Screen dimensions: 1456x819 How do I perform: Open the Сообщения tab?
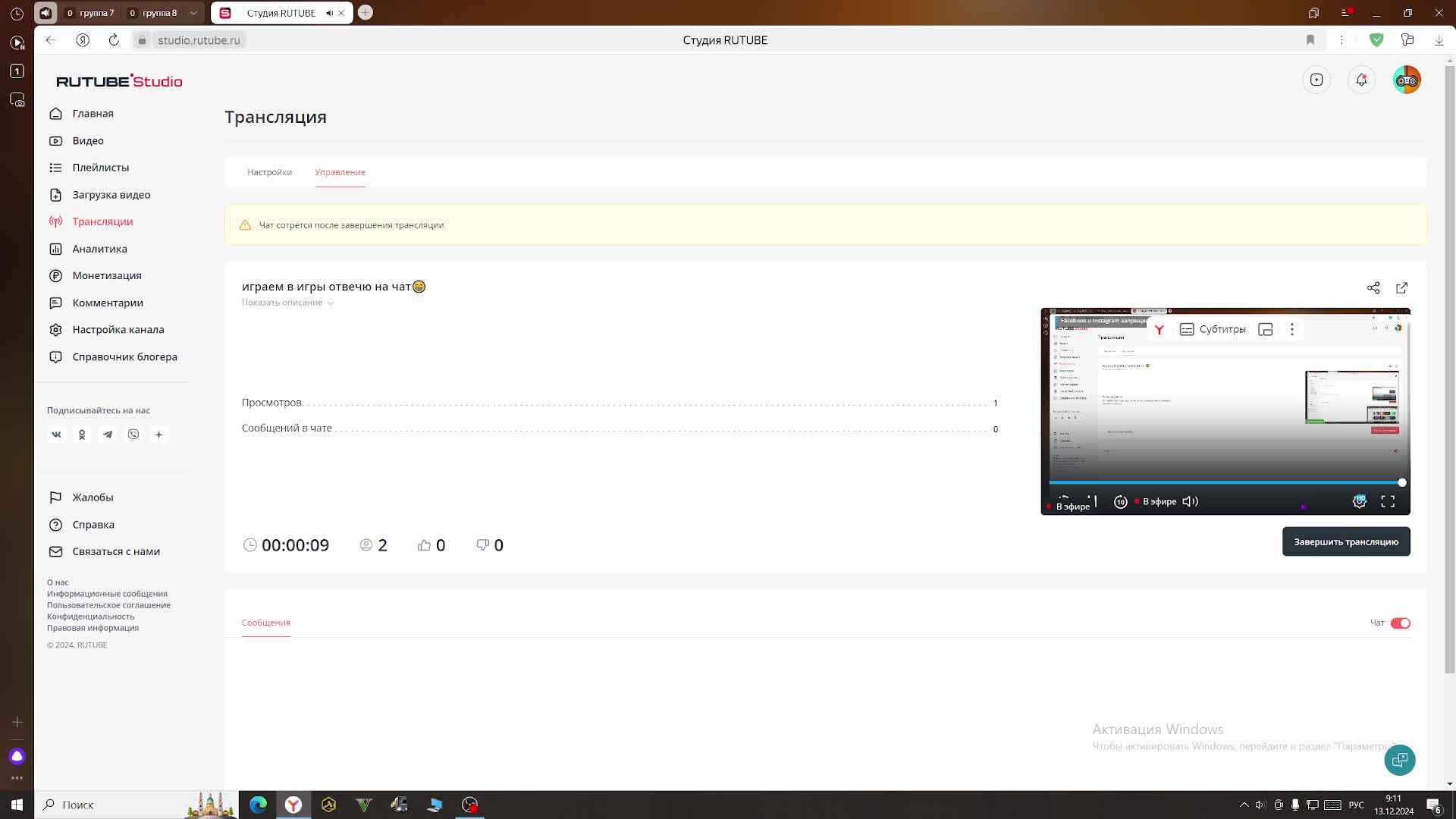[x=265, y=623]
